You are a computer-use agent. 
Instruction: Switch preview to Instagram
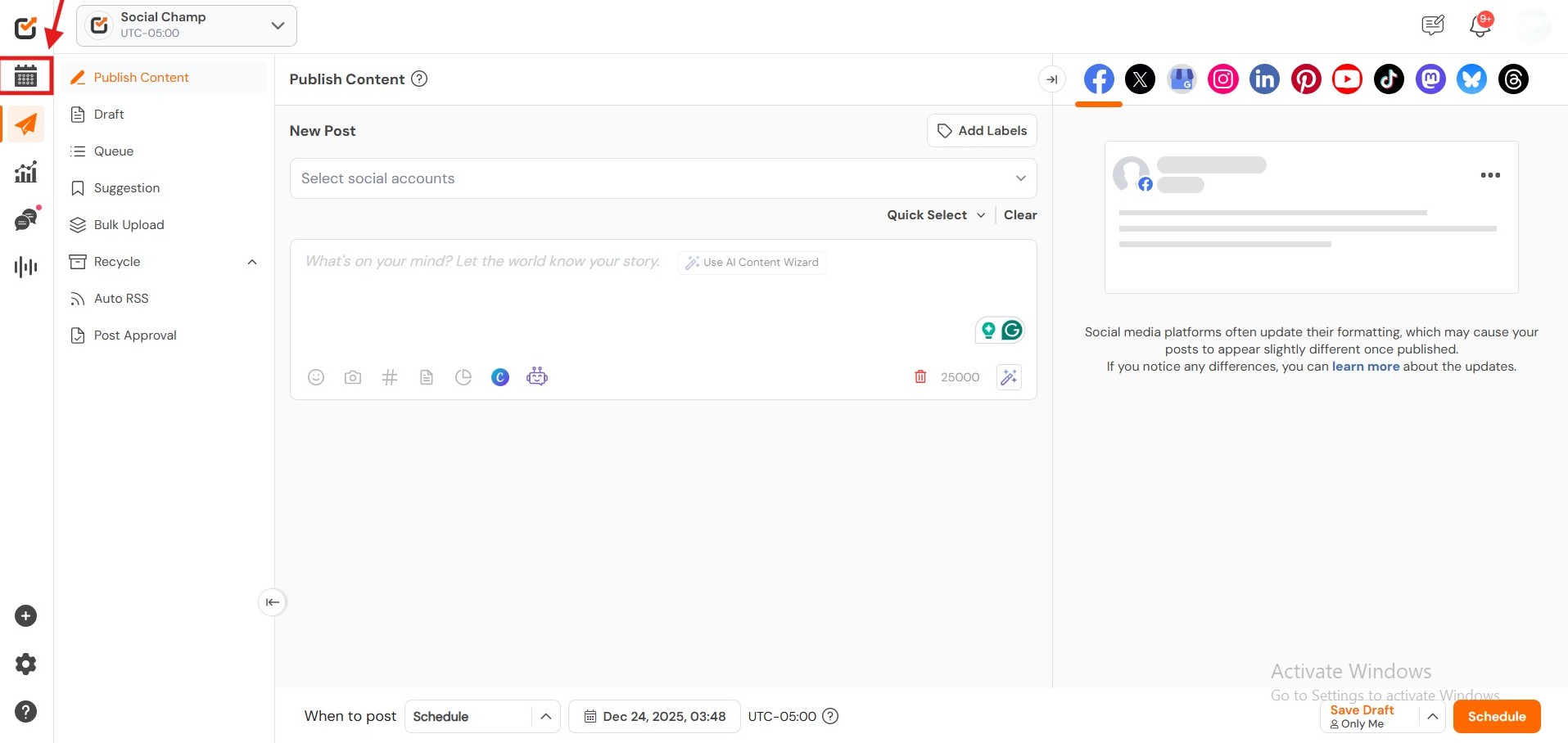[1222, 79]
